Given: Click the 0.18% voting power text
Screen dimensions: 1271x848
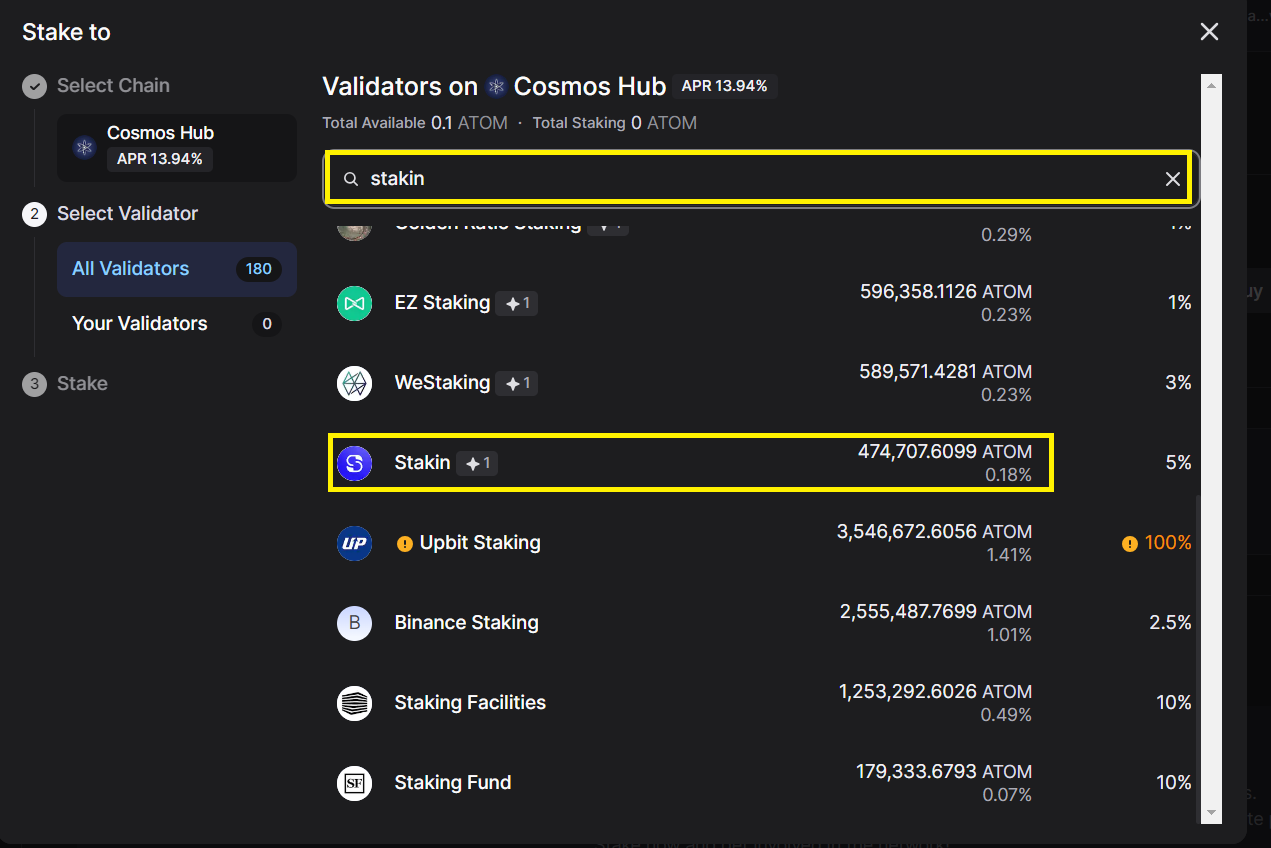Looking at the screenshot, I should [1008, 475].
